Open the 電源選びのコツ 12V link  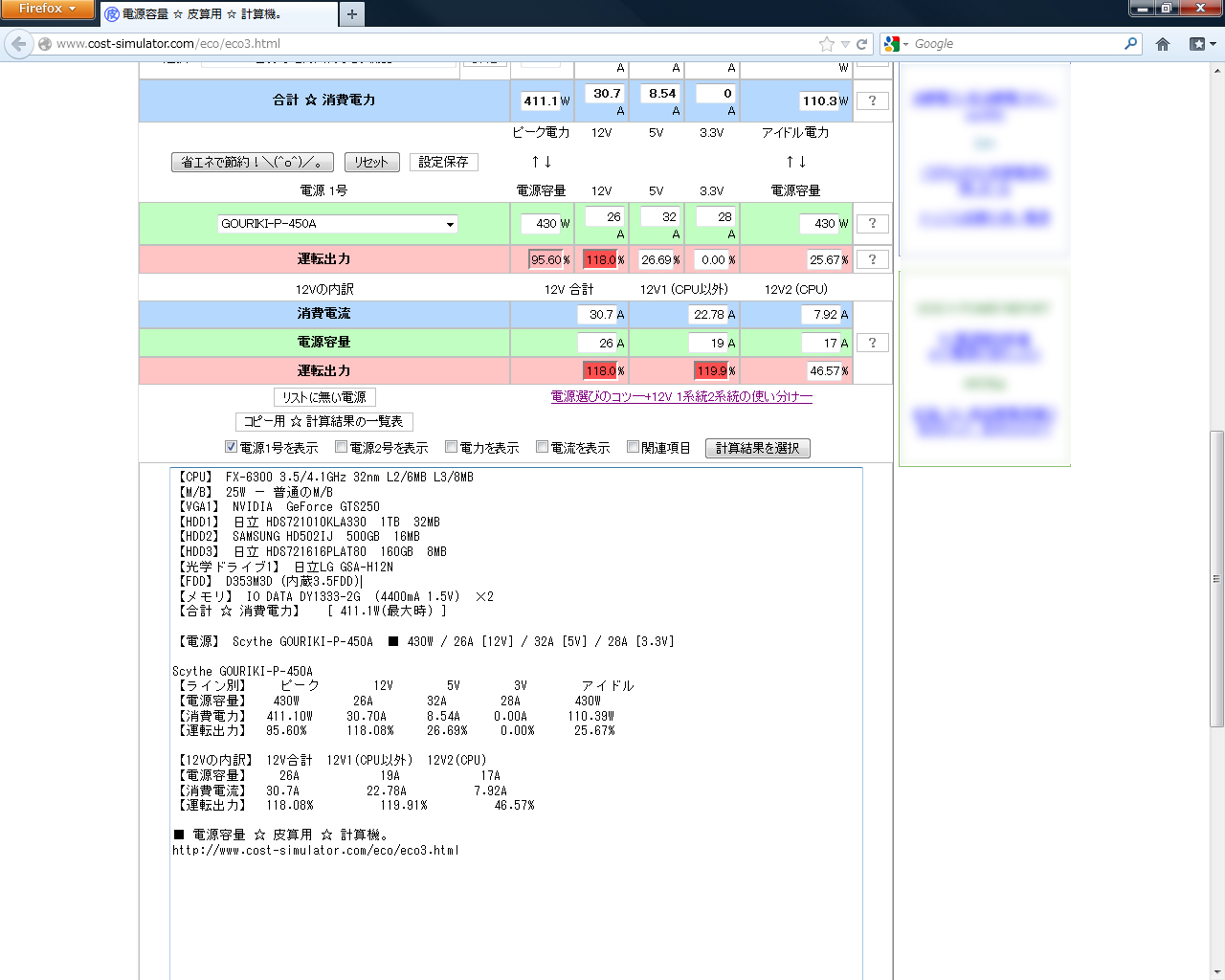681,396
